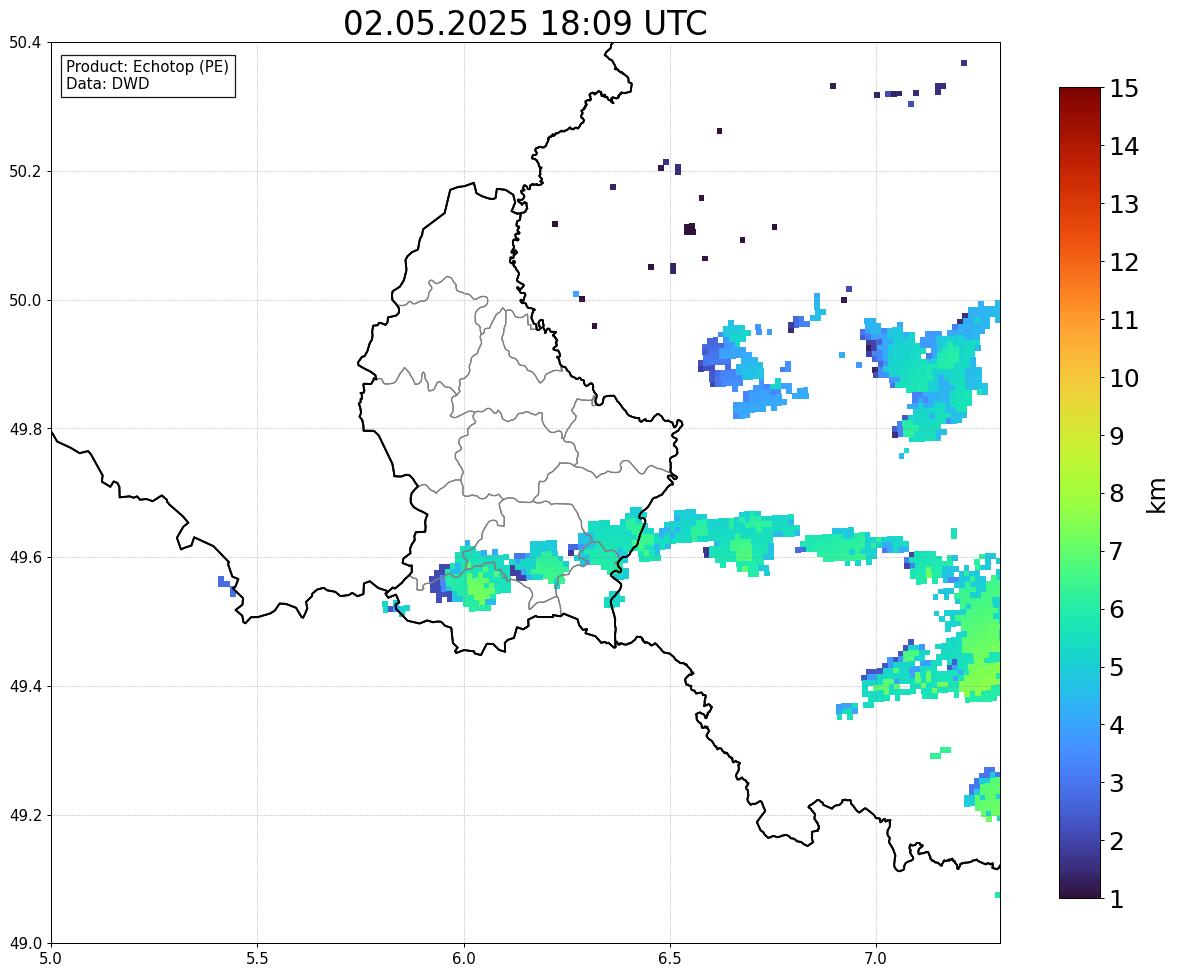Click colorbar tick label 10
Image resolution: width=1178 pixels, height=976 pixels.
pyautogui.click(x=1124, y=378)
